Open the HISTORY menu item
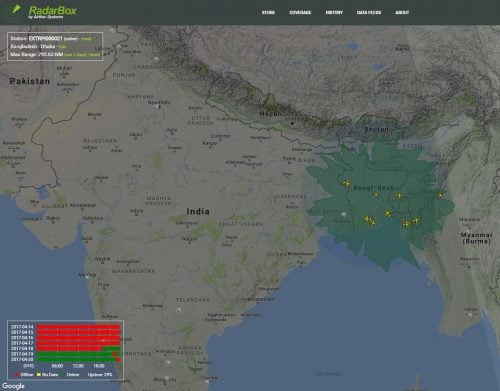The width and height of the screenshot is (500, 391). 334,13
